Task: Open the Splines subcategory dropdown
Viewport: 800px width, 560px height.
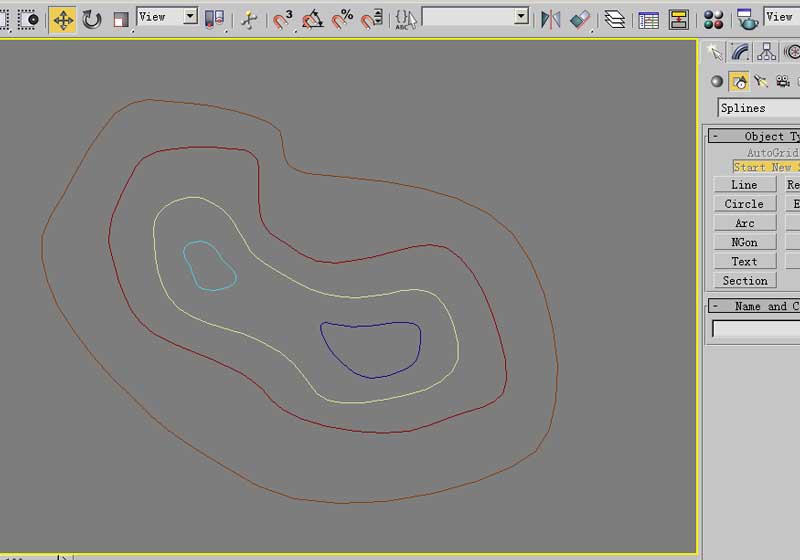Action: (x=759, y=108)
